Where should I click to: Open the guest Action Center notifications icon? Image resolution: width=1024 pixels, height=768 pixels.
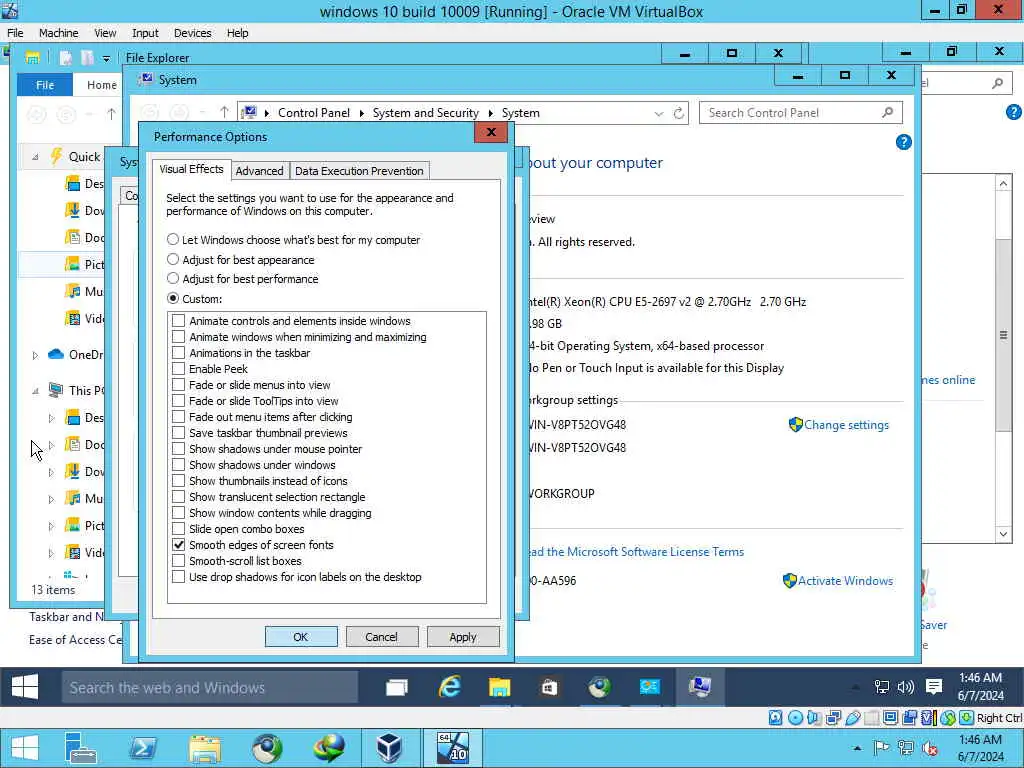point(934,686)
